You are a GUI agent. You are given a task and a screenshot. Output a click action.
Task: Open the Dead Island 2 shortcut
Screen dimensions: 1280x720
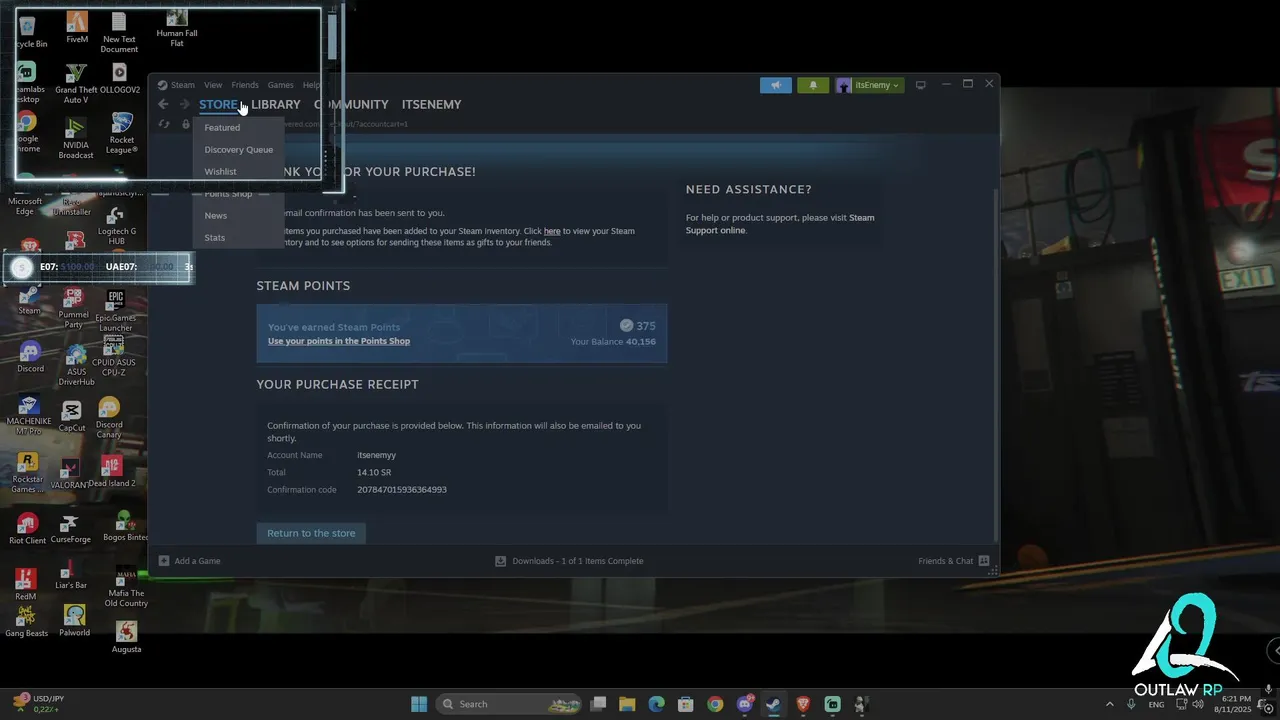pos(112,472)
